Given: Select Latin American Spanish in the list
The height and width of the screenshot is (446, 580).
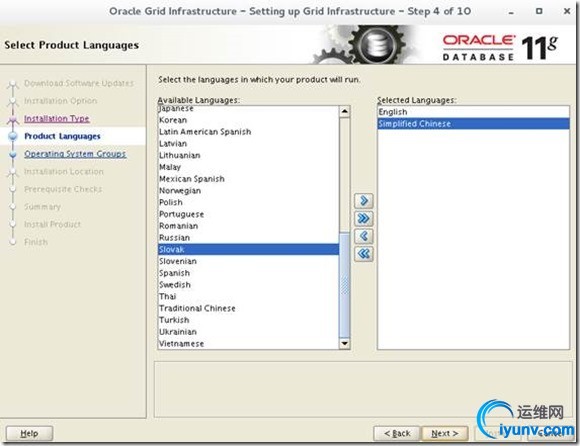Looking at the screenshot, I should coord(248,132).
